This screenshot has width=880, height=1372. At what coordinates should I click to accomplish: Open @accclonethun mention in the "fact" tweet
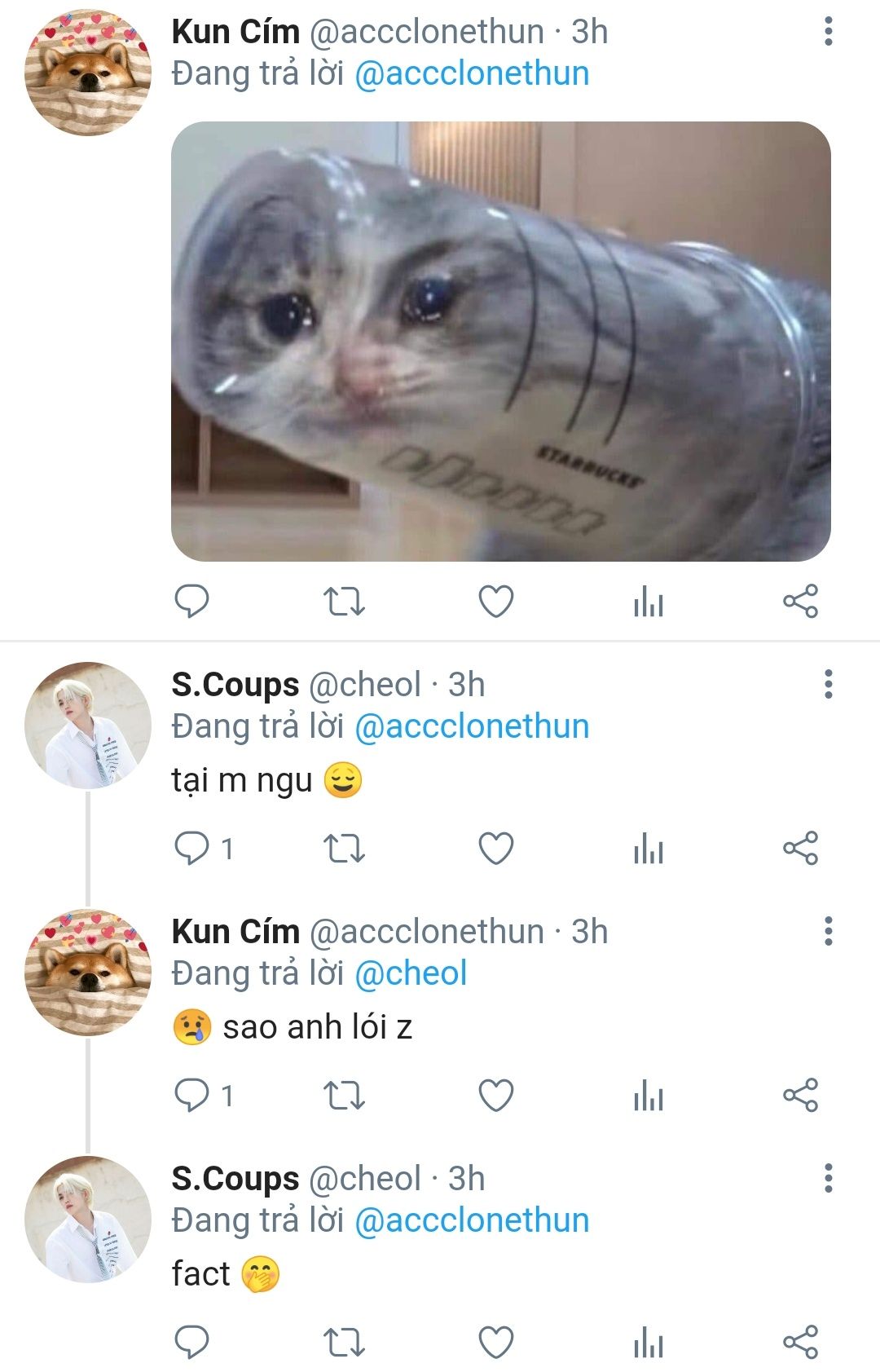[472, 1220]
